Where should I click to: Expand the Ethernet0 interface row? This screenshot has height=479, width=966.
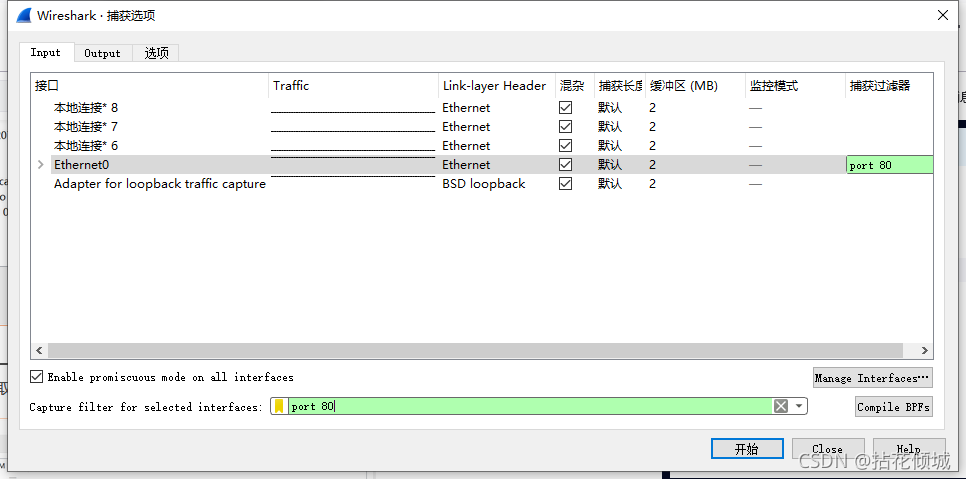tap(41, 164)
